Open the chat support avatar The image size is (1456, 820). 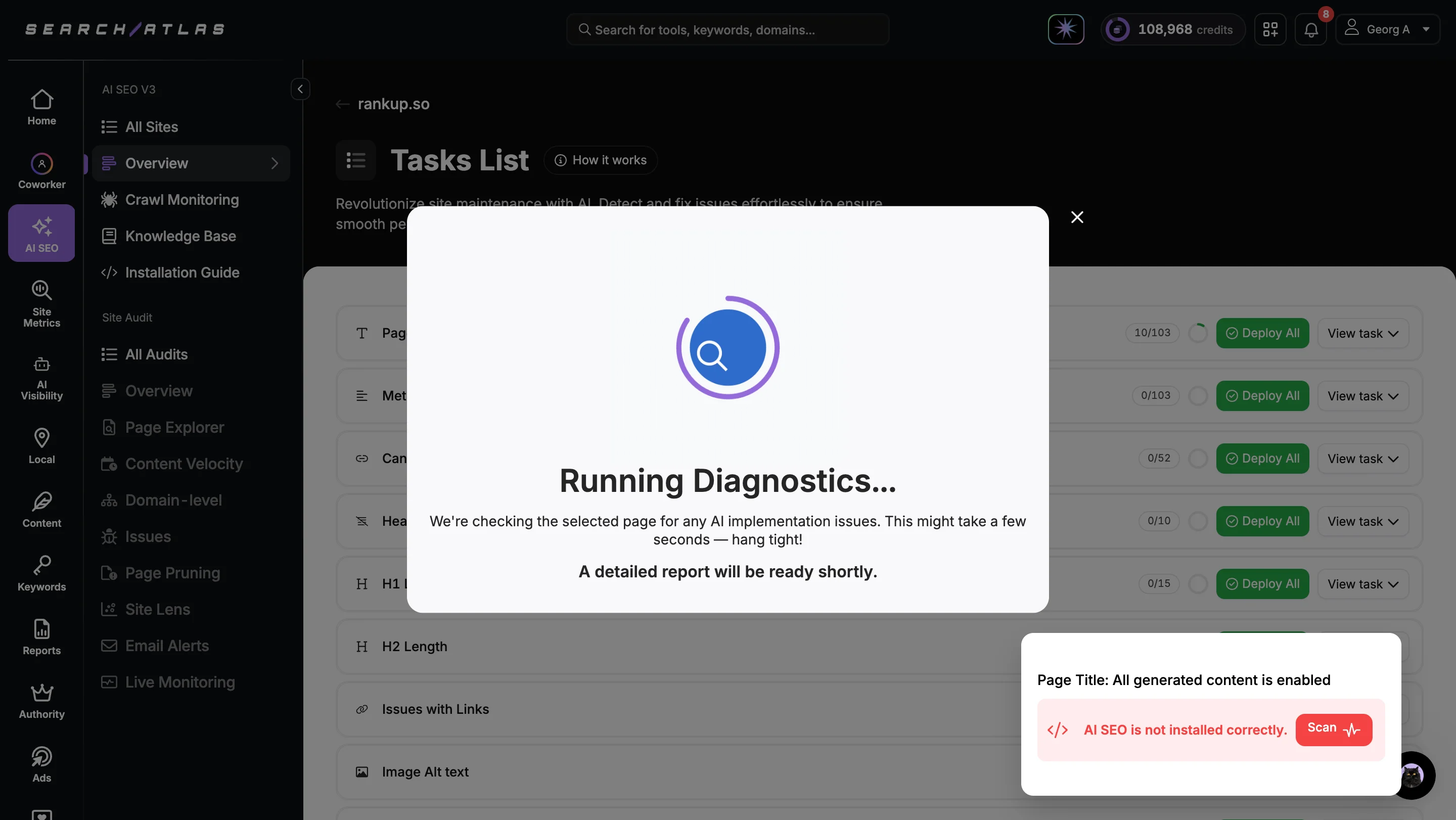[x=1412, y=775]
